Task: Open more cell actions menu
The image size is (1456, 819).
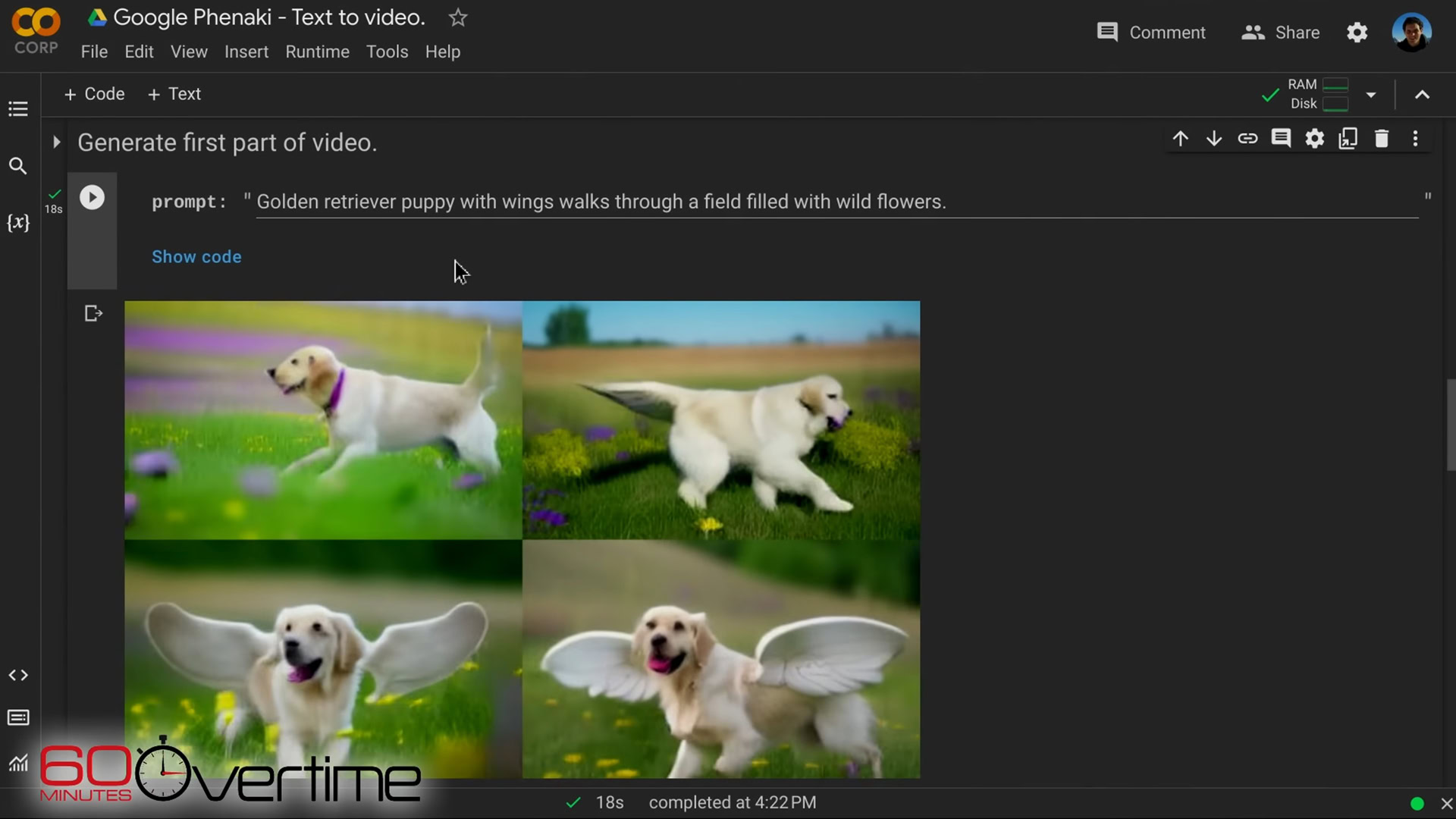Action: tap(1415, 138)
